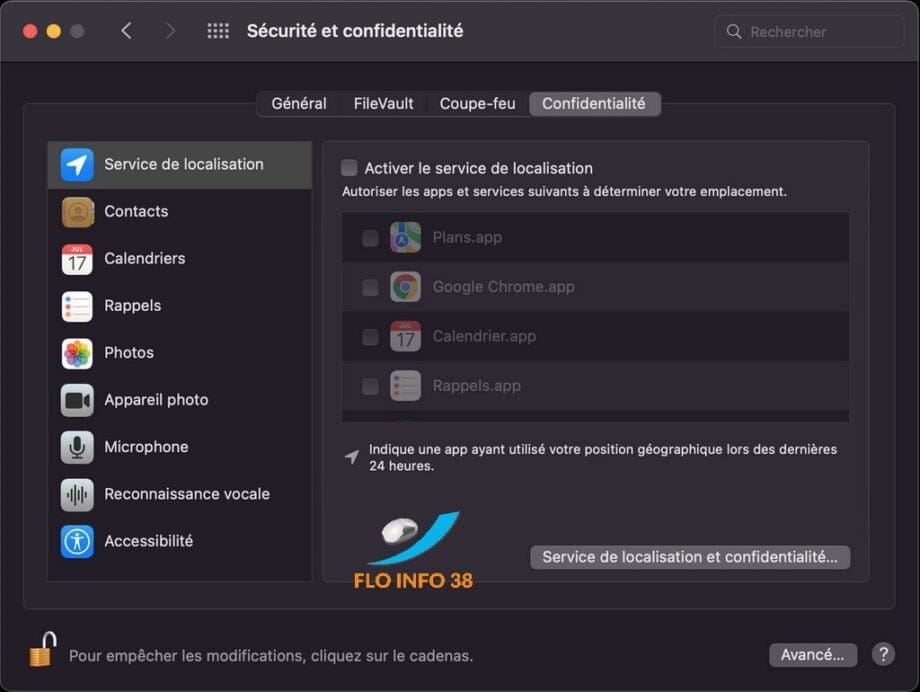The width and height of the screenshot is (920, 692).
Task: Go back with the left chevron
Action: tap(126, 31)
